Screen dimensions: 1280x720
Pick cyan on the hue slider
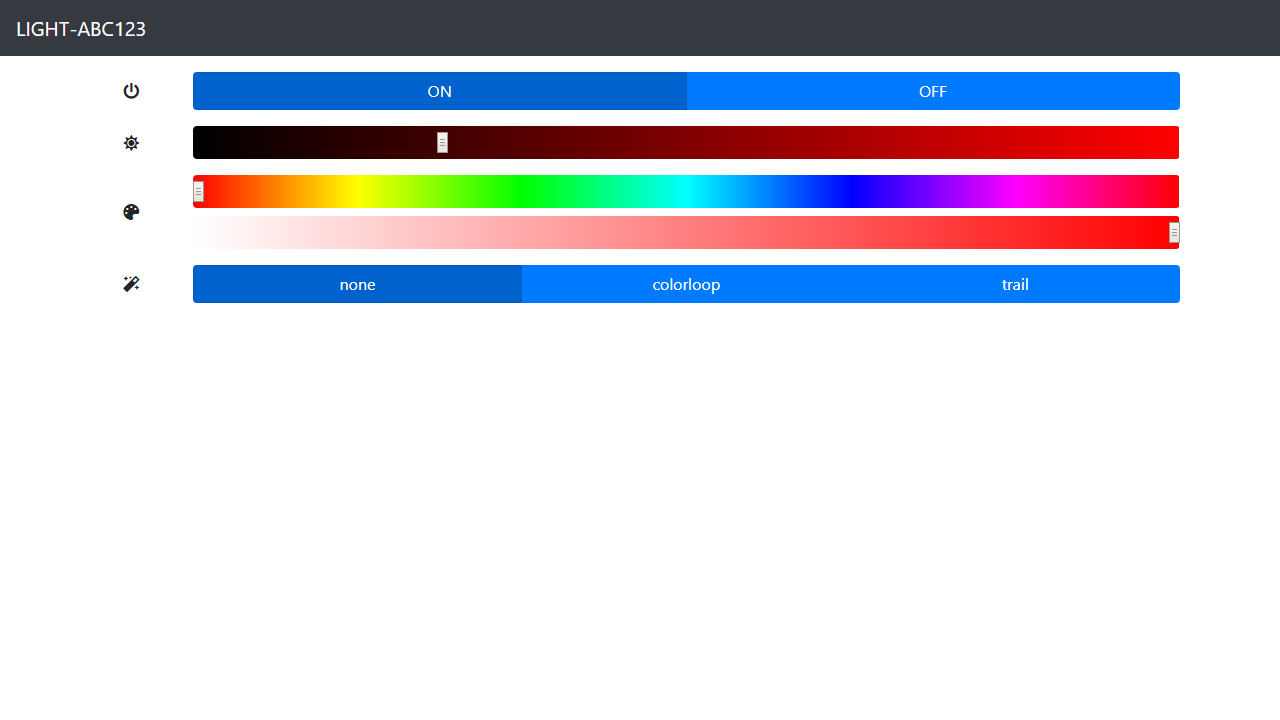click(686, 192)
